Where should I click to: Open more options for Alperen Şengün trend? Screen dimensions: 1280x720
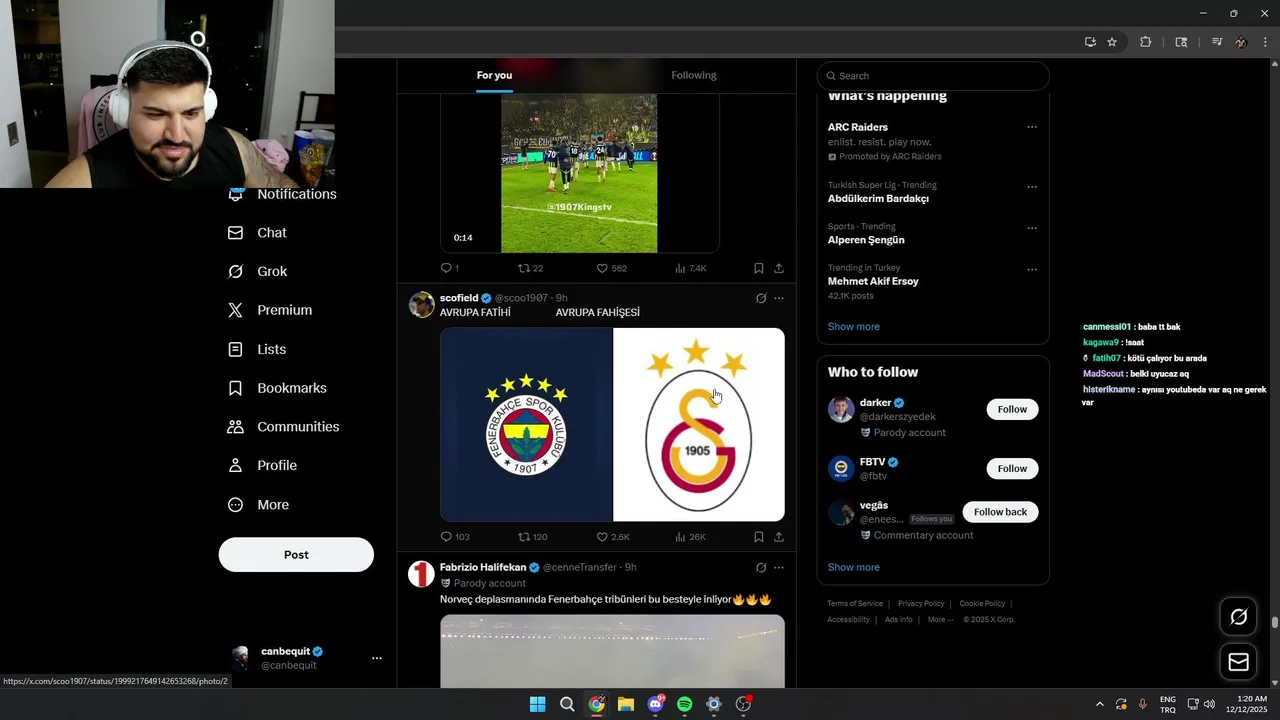pos(1032,228)
